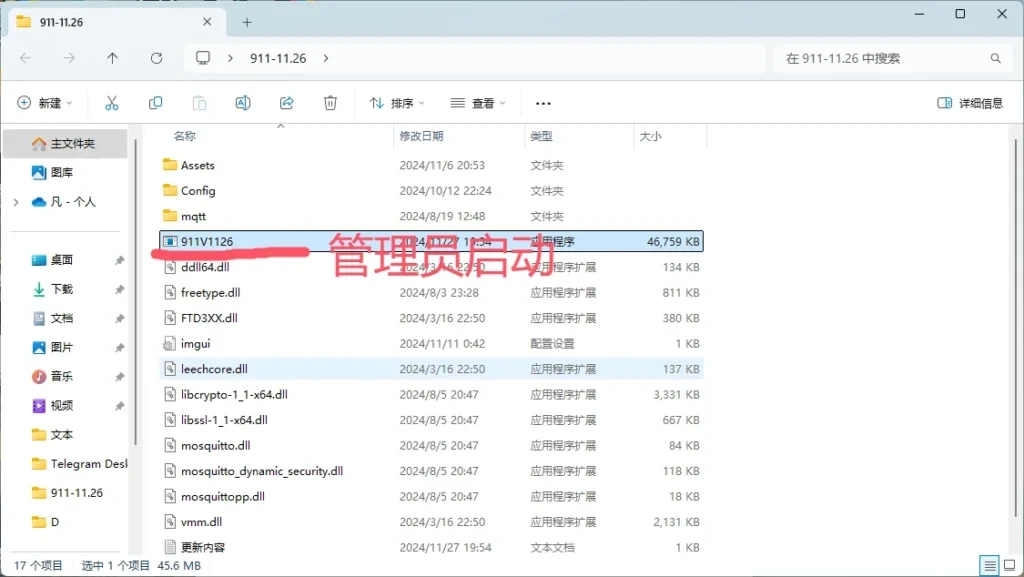1024x577 pixels.
Task: Refresh the folder view
Action: [156, 58]
